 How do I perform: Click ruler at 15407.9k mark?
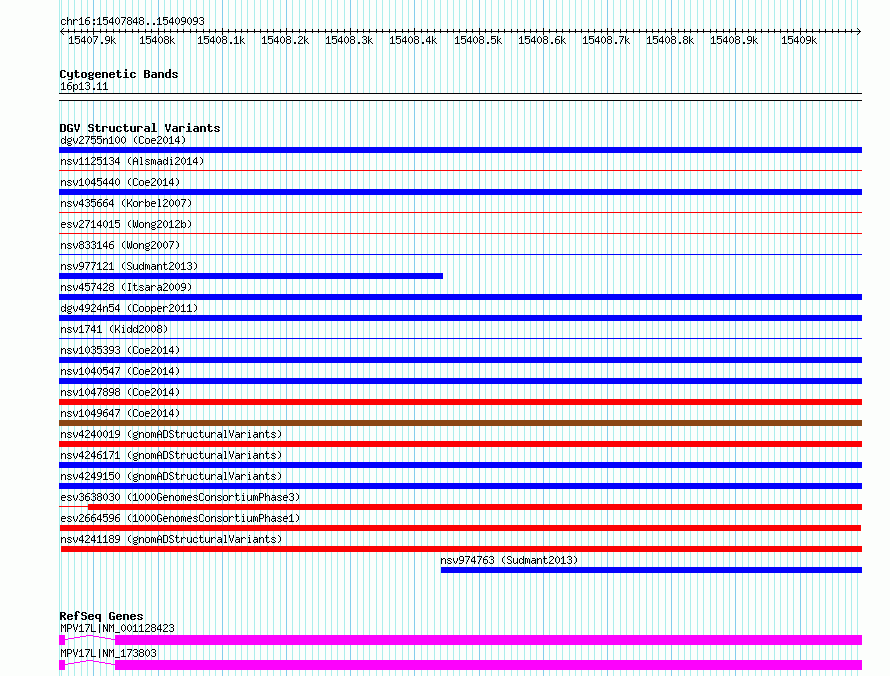[92, 40]
